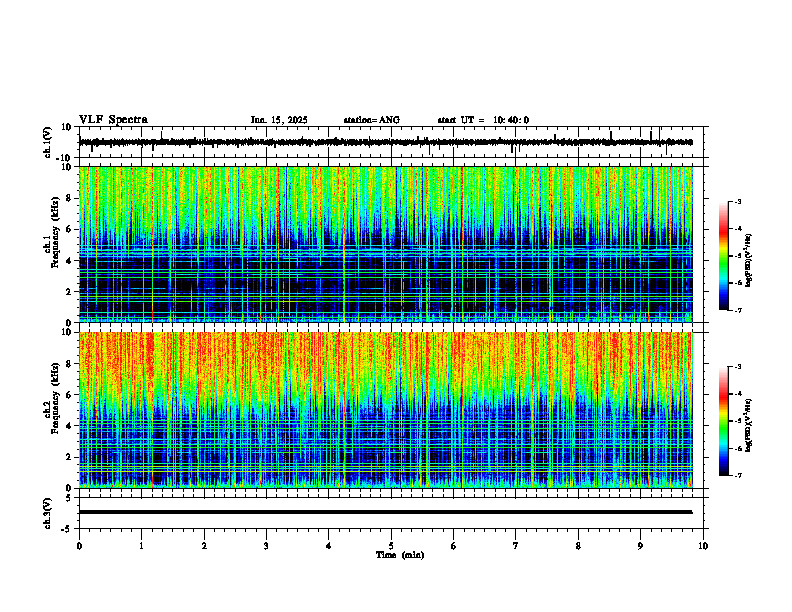Screen dimensions: 792x612
Task: Click the time-axis tick label "7"
Action: coord(516,546)
